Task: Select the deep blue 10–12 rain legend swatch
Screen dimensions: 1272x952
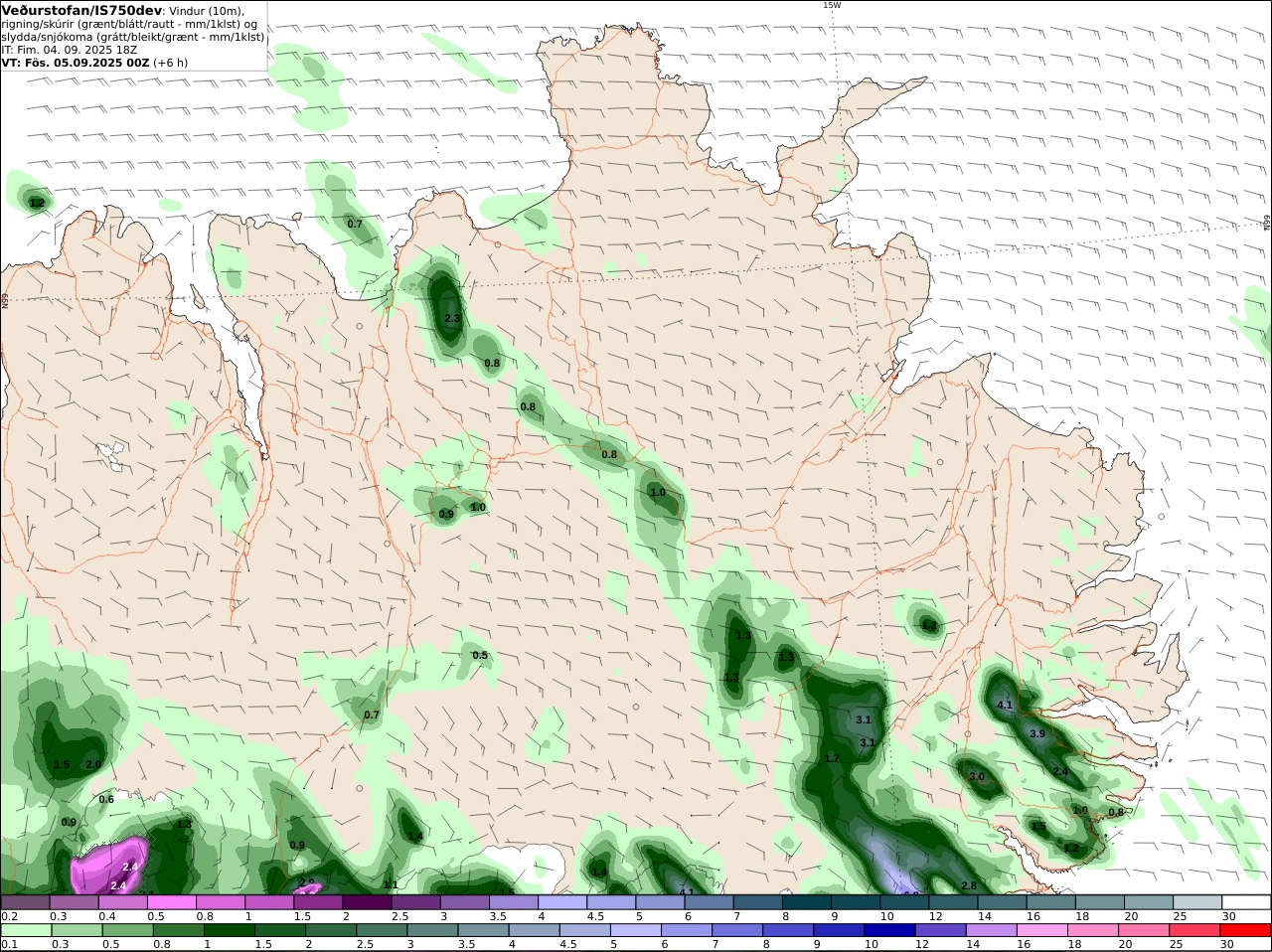Action: tap(888, 931)
